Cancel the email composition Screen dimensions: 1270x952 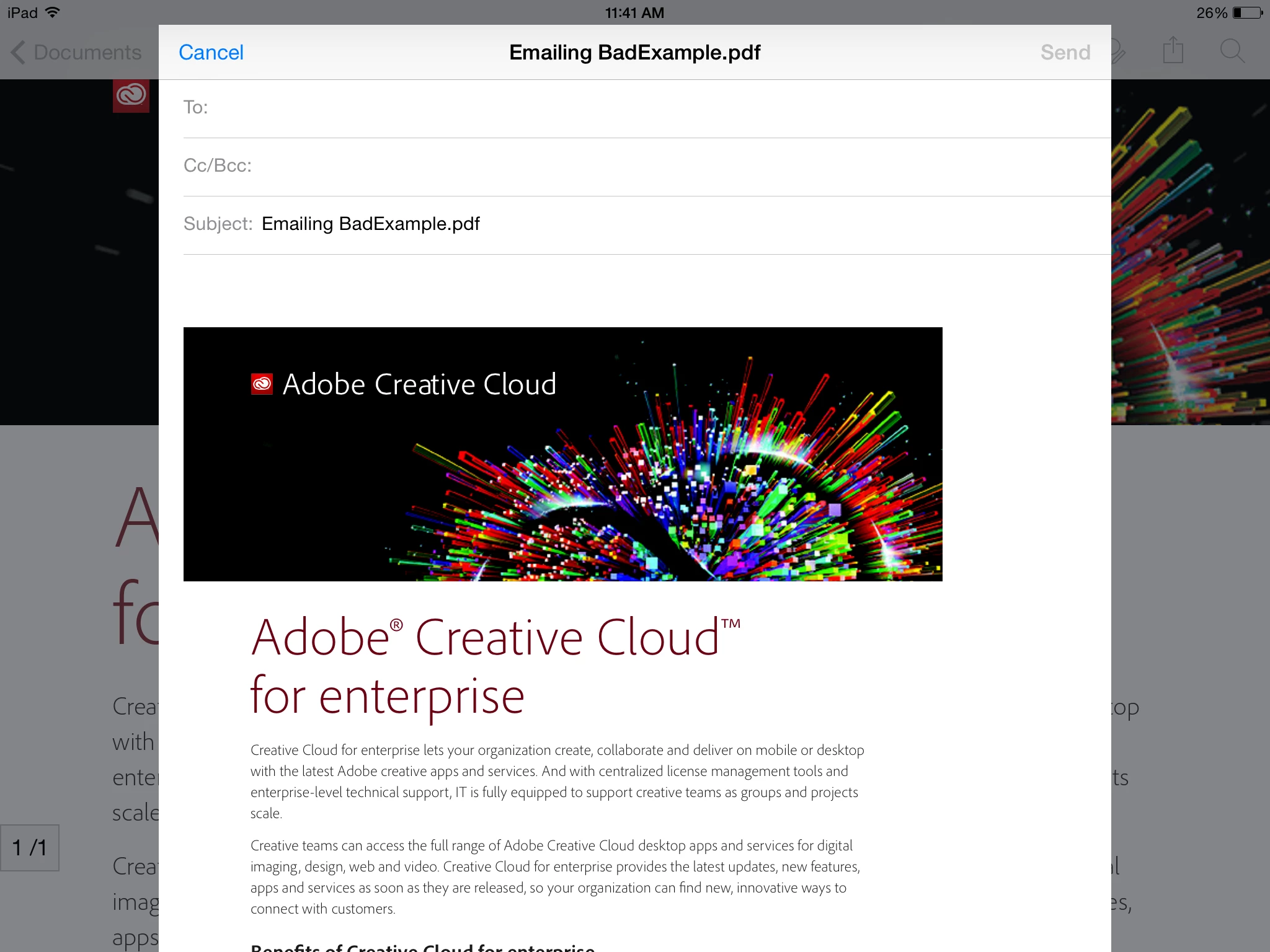[211, 52]
